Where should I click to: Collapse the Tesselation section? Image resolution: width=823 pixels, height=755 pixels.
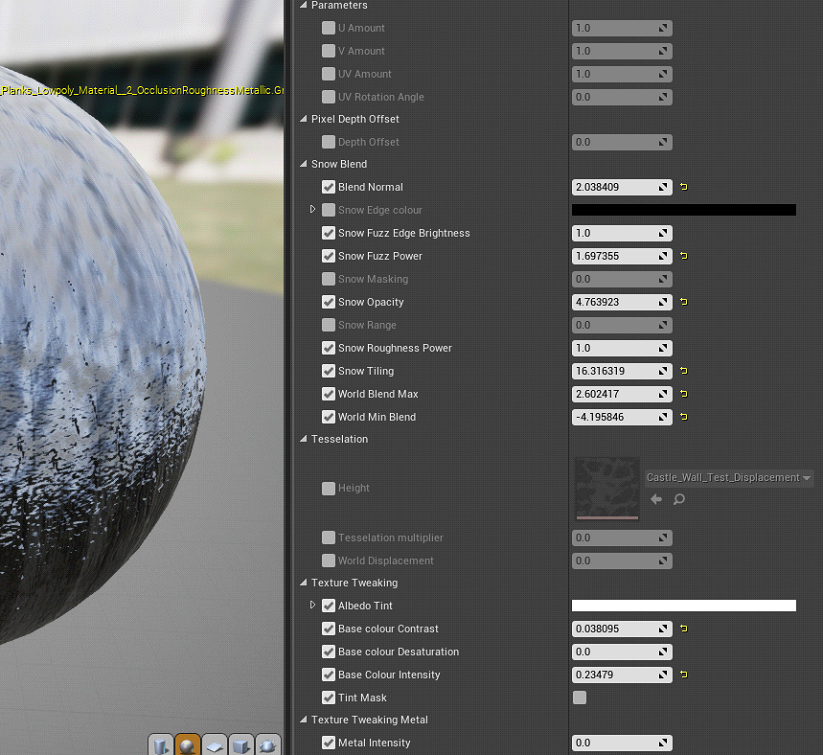(x=302, y=438)
